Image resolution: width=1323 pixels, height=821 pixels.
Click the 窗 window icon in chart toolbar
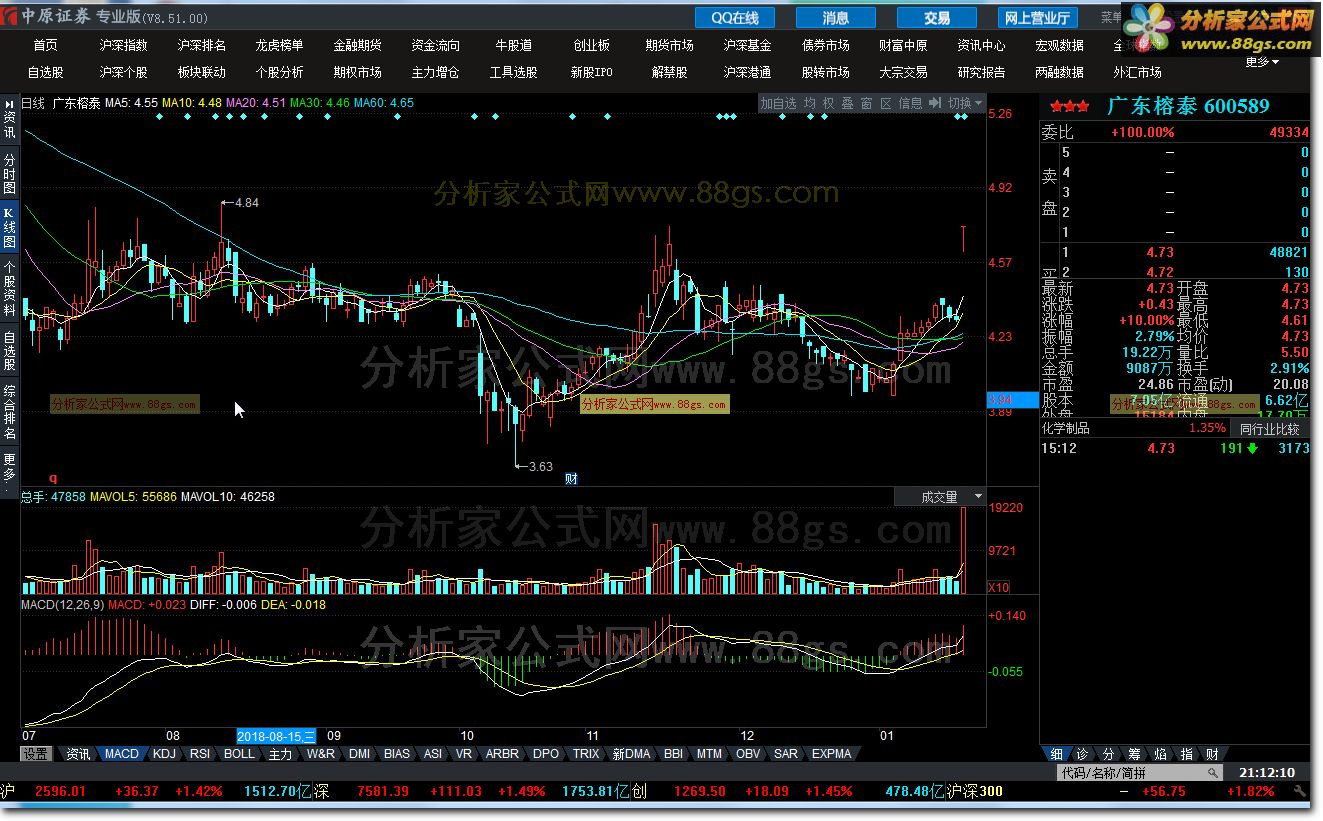(867, 103)
